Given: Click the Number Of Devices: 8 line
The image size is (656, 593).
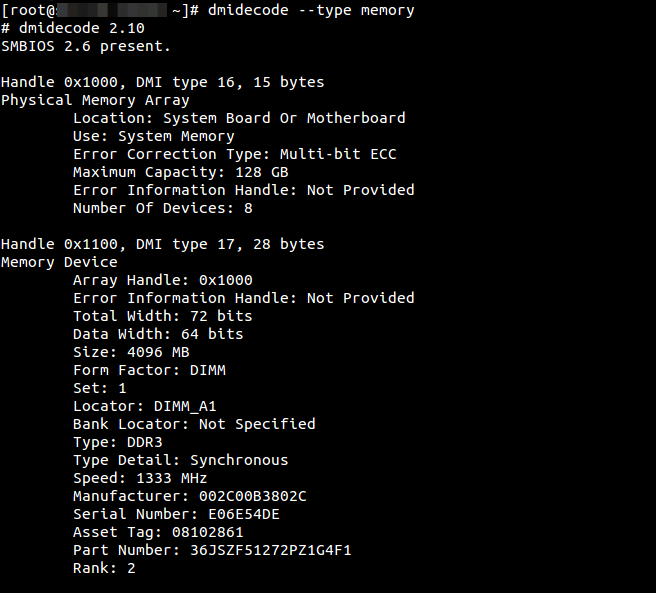Looking at the screenshot, I should (x=162, y=208).
